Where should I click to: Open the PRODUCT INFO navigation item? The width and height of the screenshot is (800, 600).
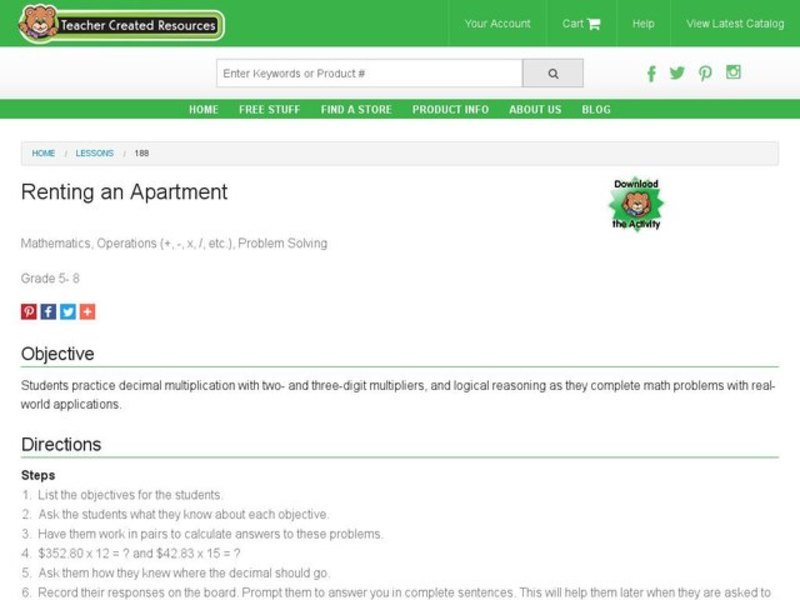click(x=449, y=109)
